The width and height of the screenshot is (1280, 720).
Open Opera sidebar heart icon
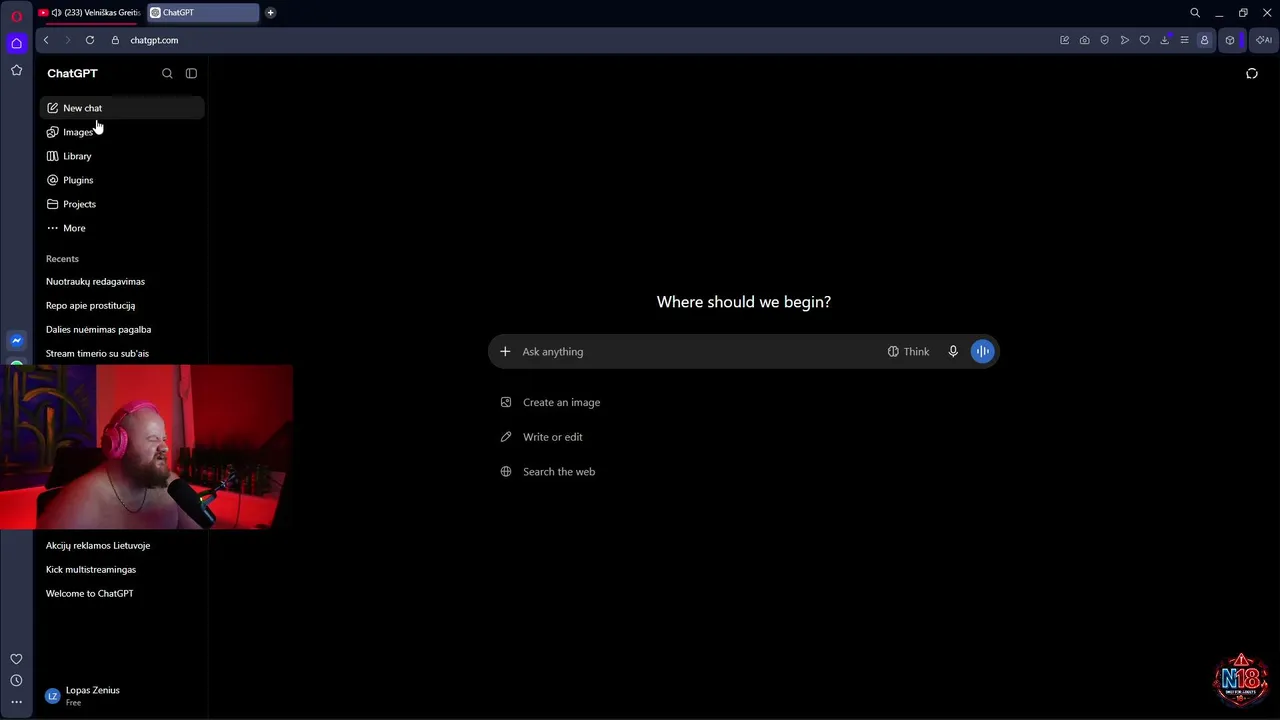pos(16,659)
